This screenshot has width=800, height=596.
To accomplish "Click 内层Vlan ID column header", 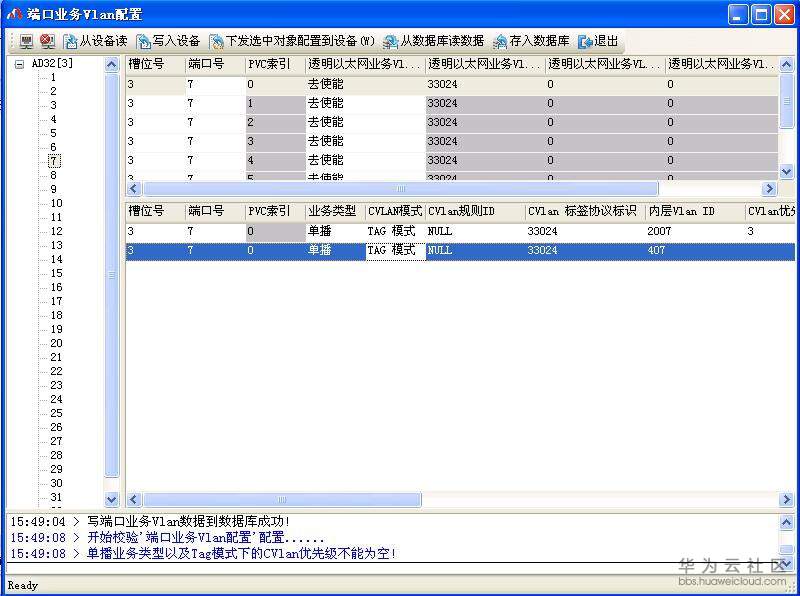I will [695, 211].
